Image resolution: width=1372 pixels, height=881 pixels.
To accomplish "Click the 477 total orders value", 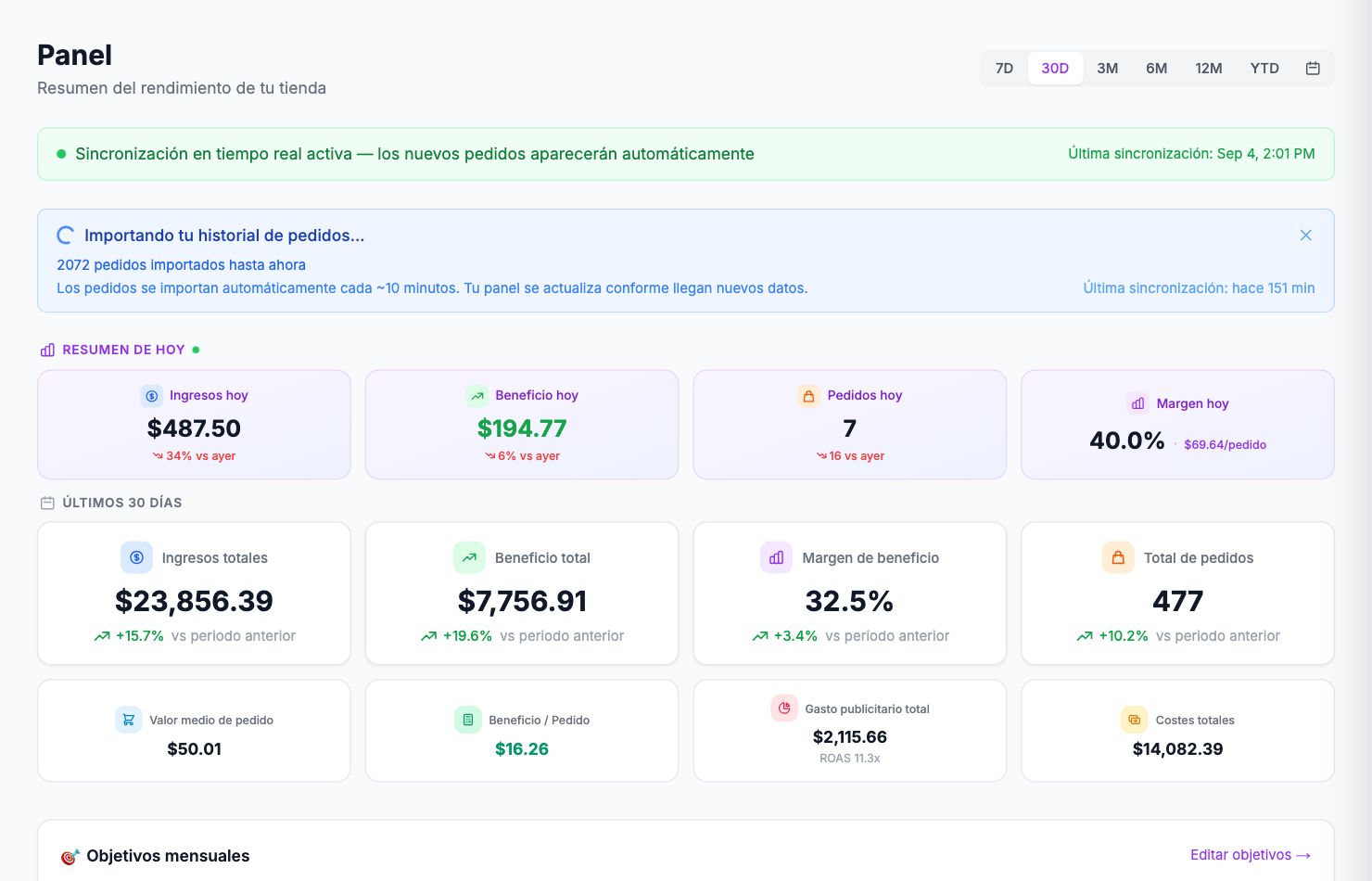I will tap(1177, 601).
